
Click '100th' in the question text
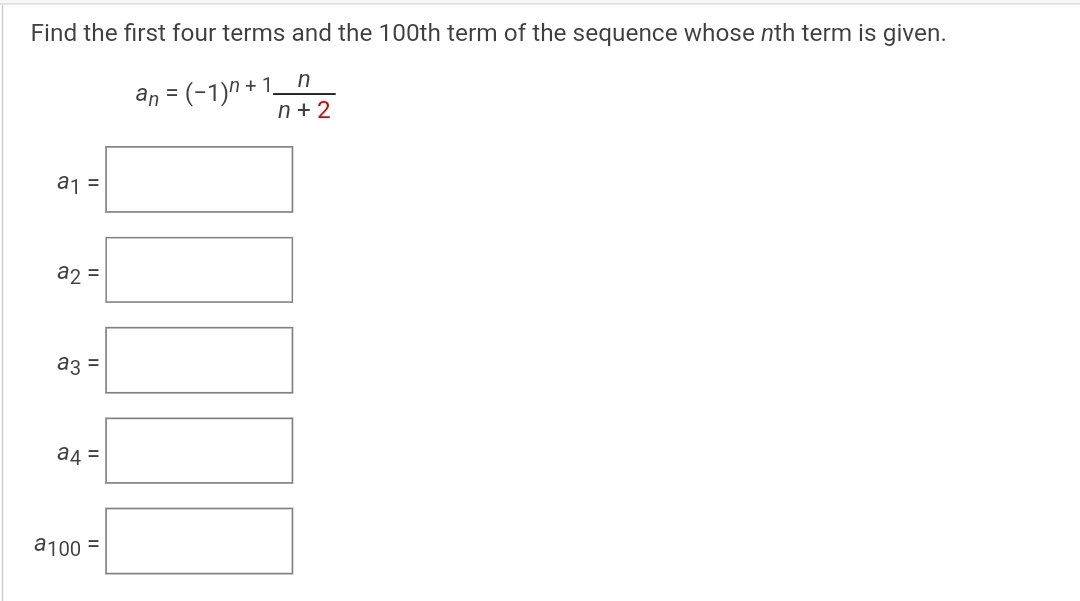coord(409,33)
